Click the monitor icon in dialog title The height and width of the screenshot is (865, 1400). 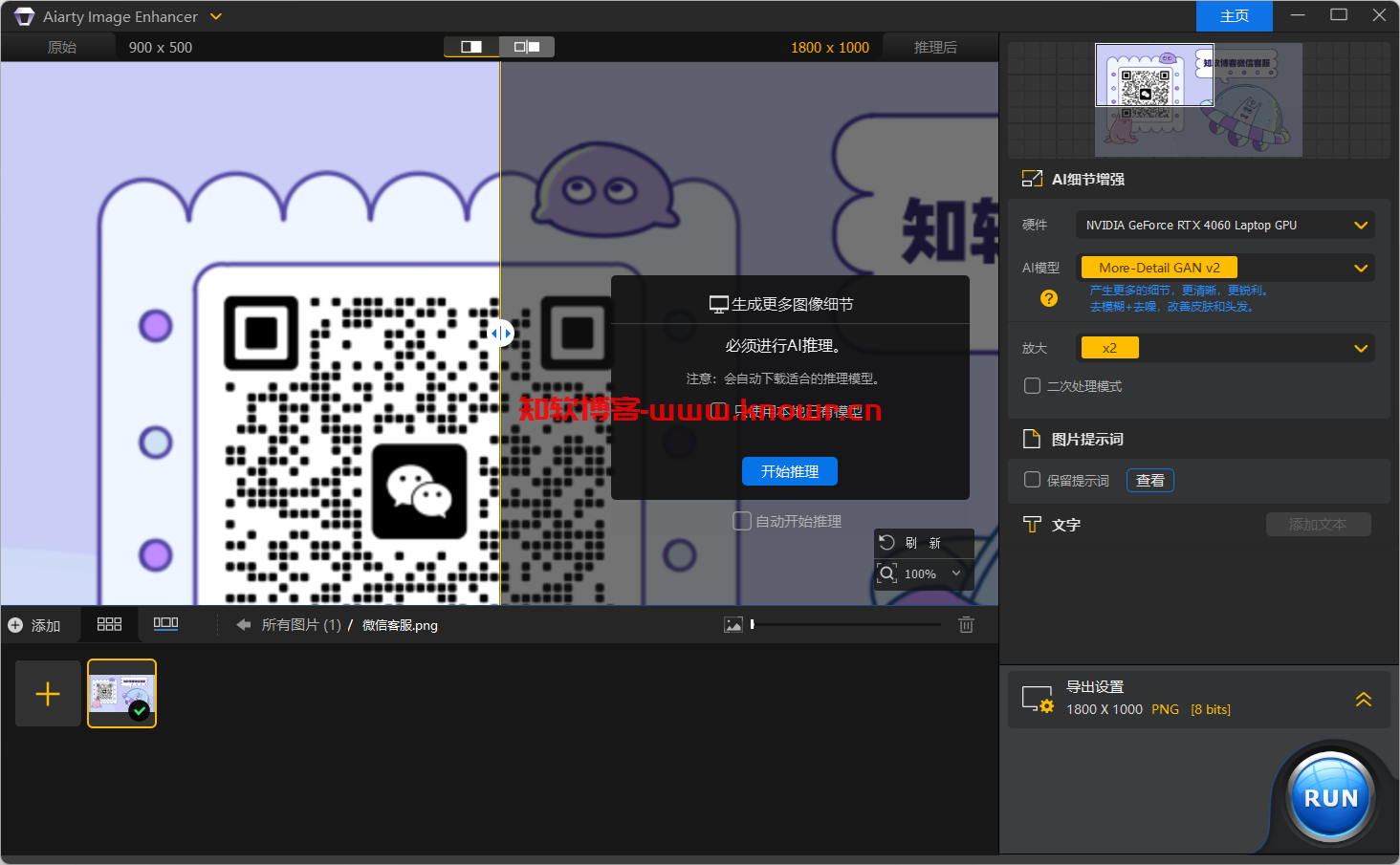(719, 305)
